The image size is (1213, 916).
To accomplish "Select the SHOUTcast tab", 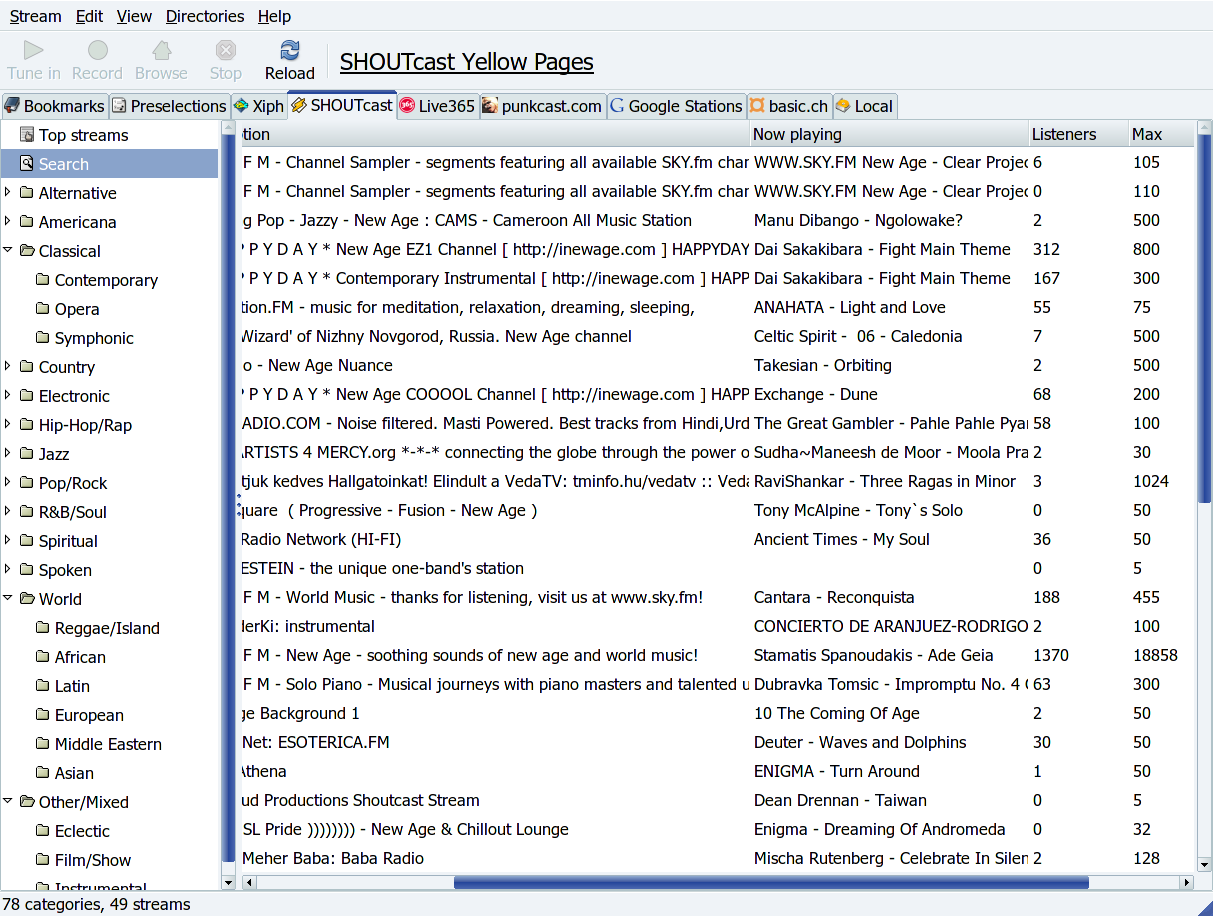I will (342, 105).
